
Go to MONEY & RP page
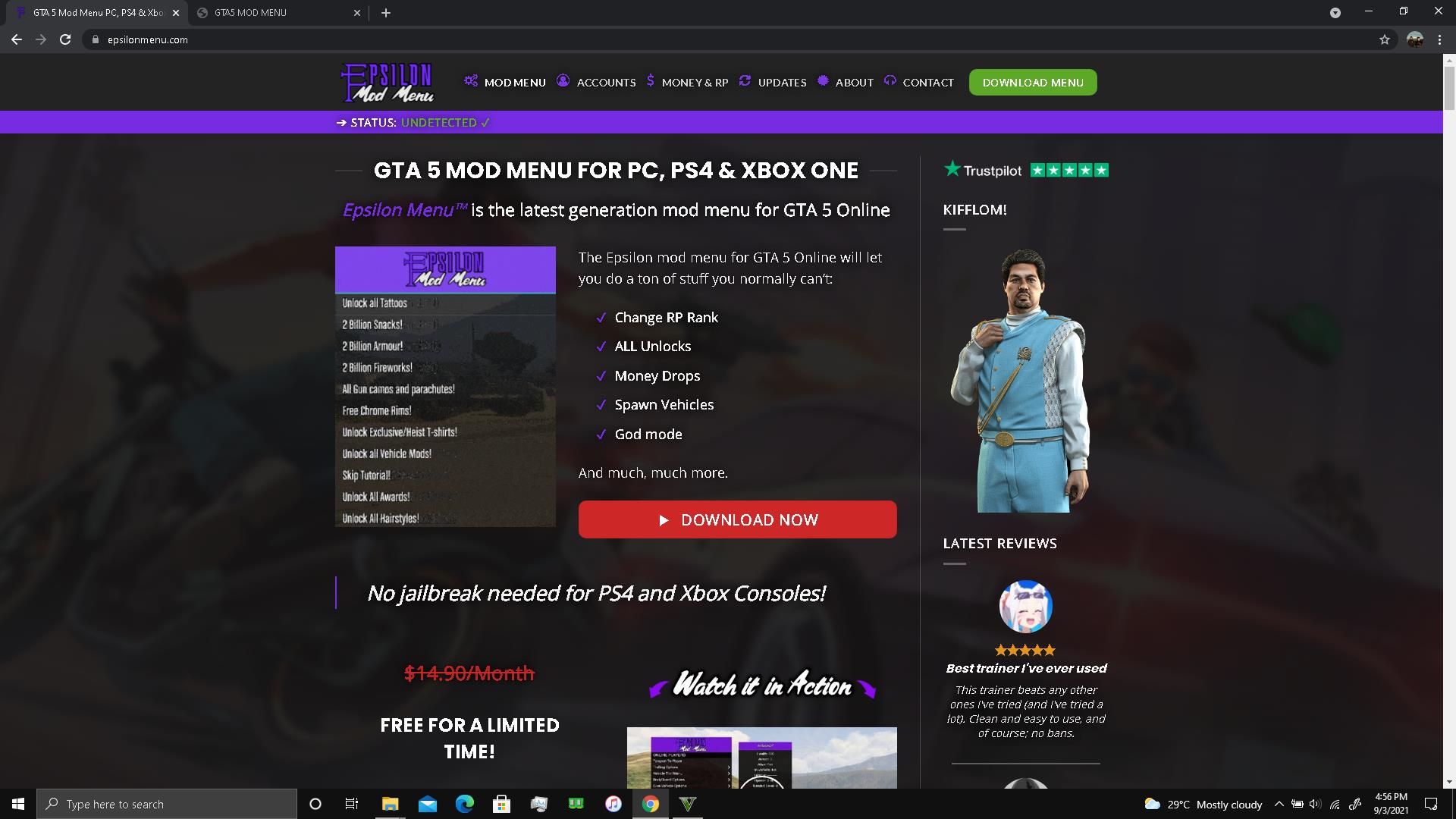point(687,82)
